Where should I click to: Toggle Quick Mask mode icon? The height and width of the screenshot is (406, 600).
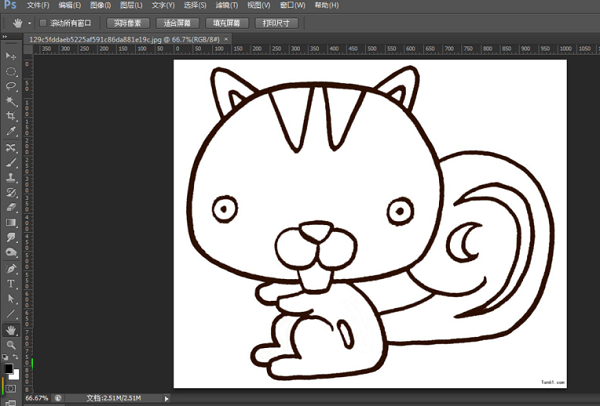11,388
